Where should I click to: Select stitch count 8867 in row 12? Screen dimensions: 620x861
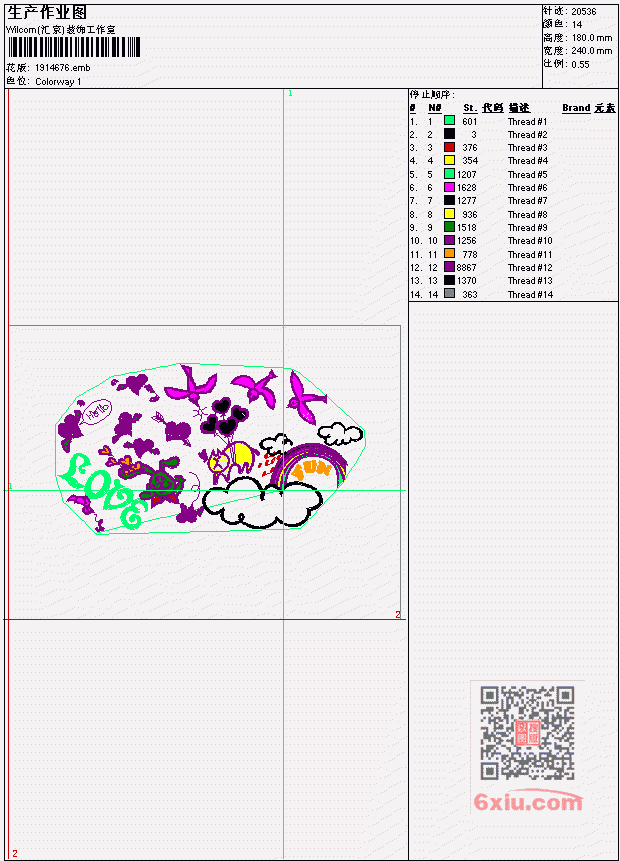pos(467,267)
